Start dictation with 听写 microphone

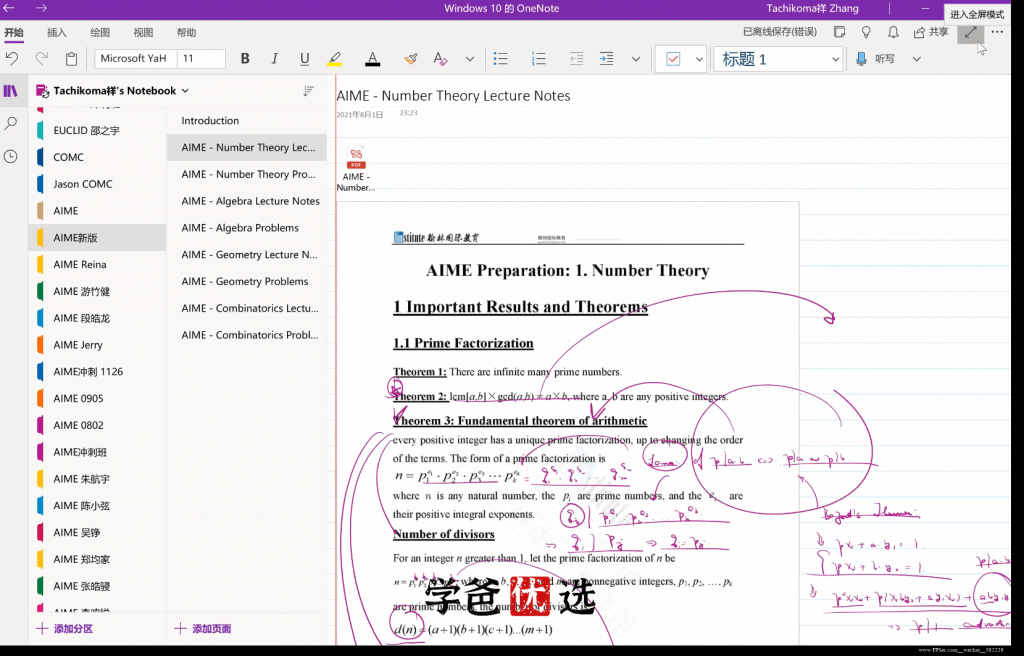pyautogui.click(x=875, y=59)
